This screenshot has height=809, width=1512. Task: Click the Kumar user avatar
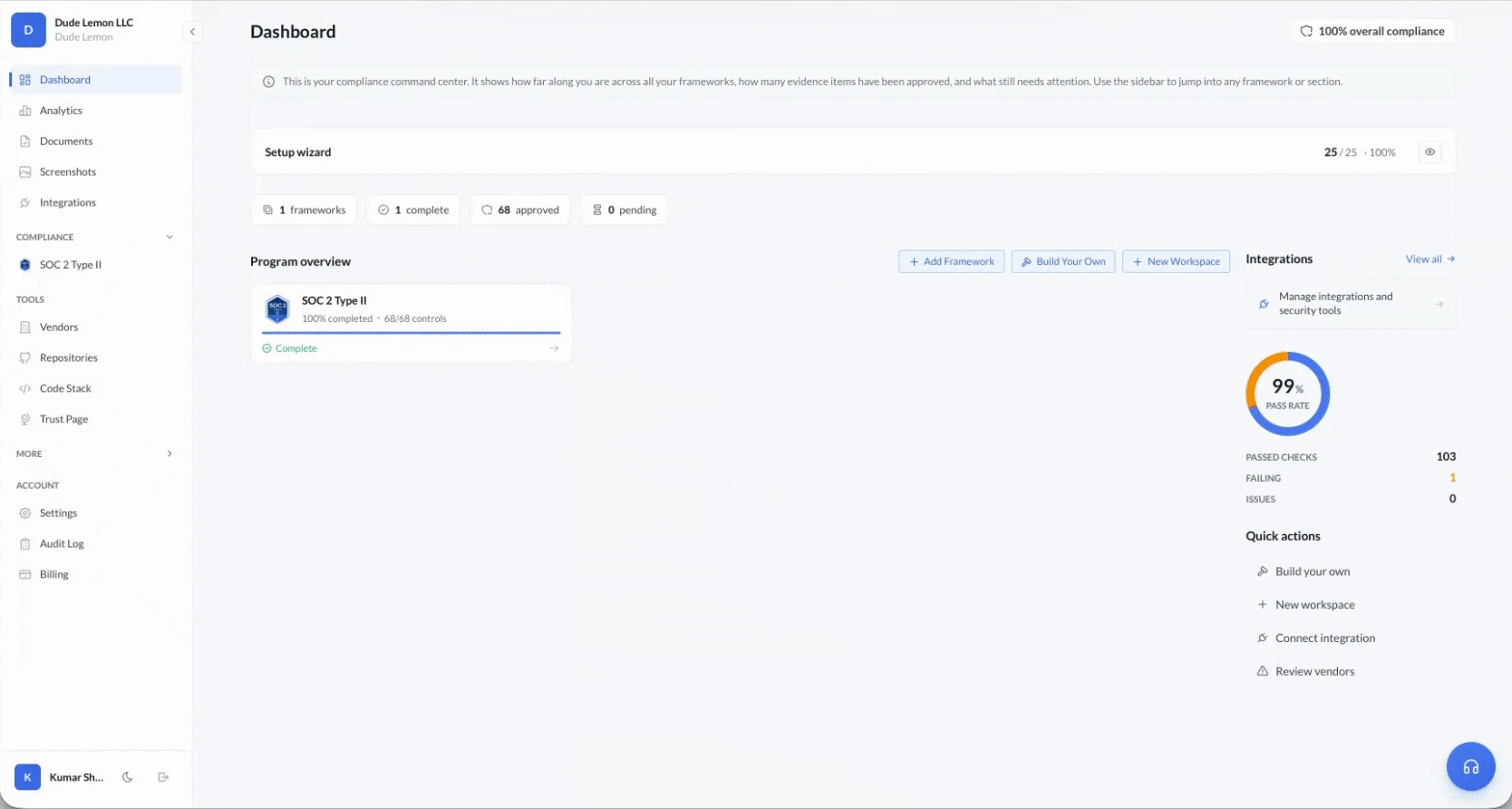pos(27,777)
